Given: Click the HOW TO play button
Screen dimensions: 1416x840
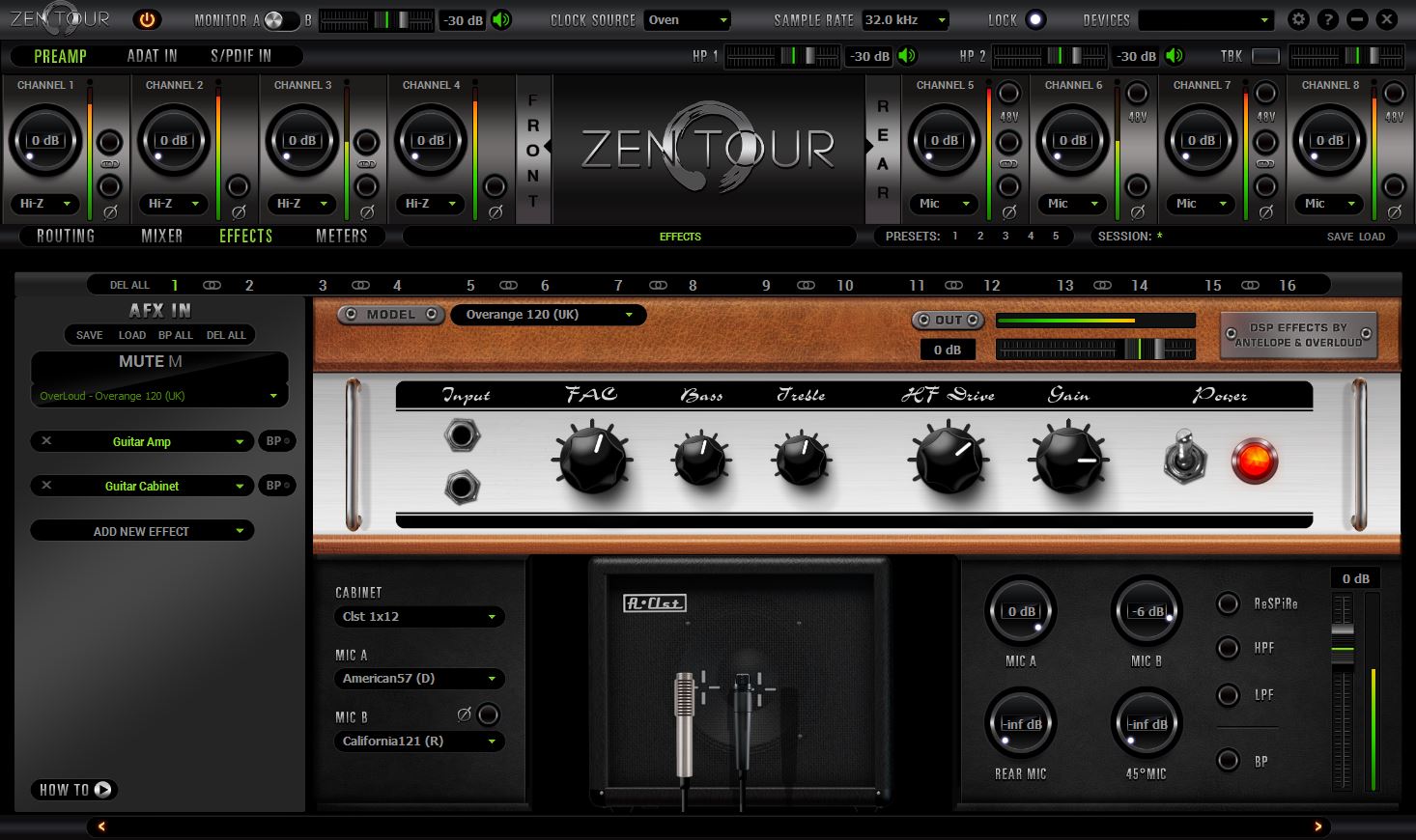Looking at the screenshot, I should (x=75, y=789).
